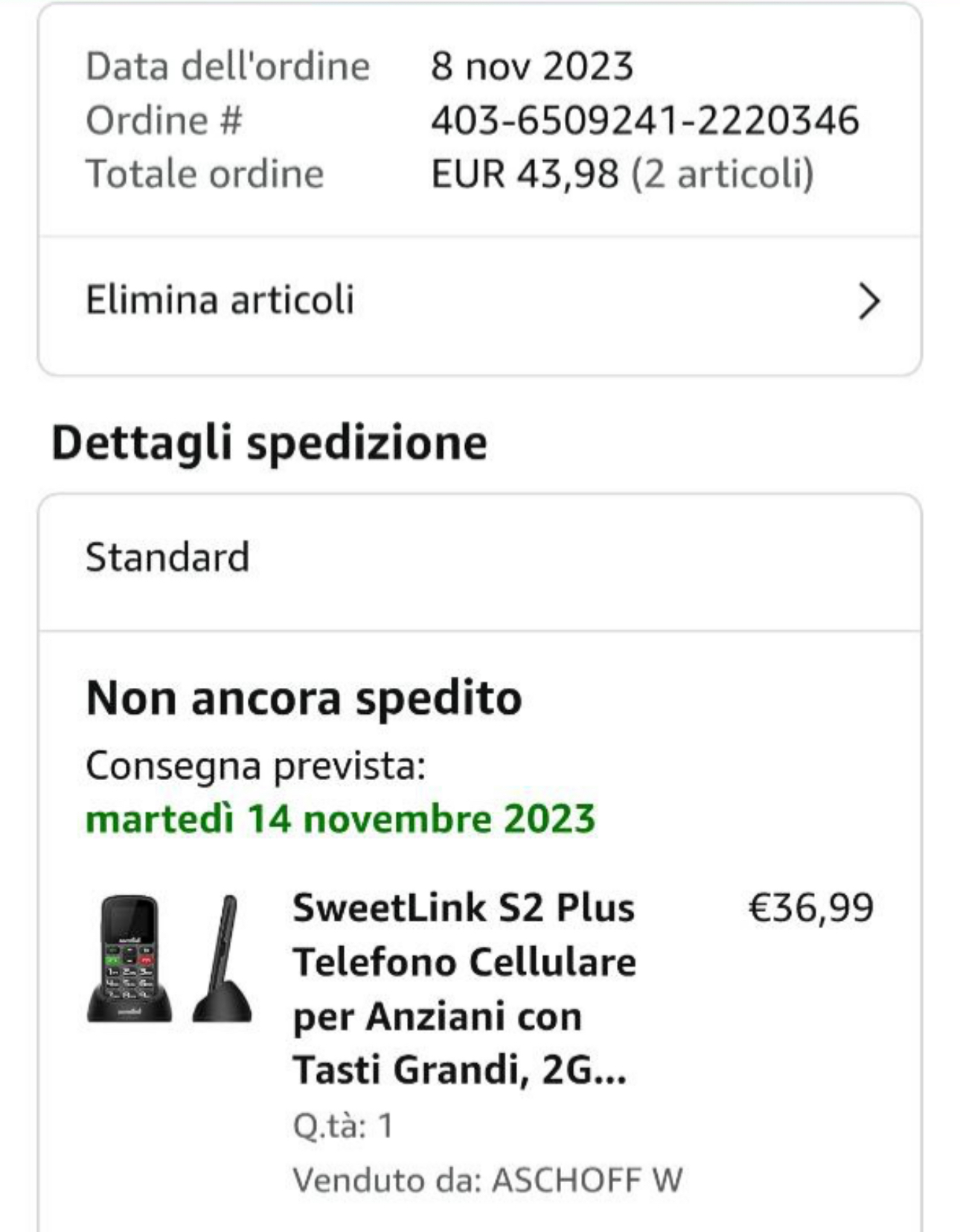Tap the order total EUR 43,98
The image size is (960, 1232).
tap(525, 174)
